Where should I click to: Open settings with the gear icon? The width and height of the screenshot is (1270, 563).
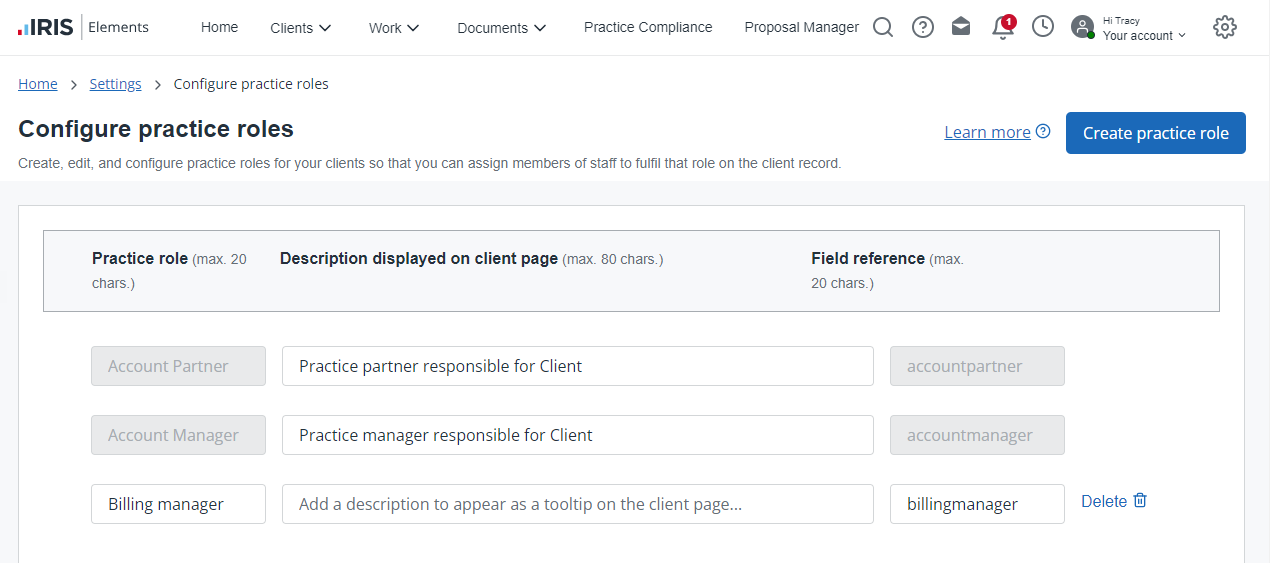[1224, 27]
